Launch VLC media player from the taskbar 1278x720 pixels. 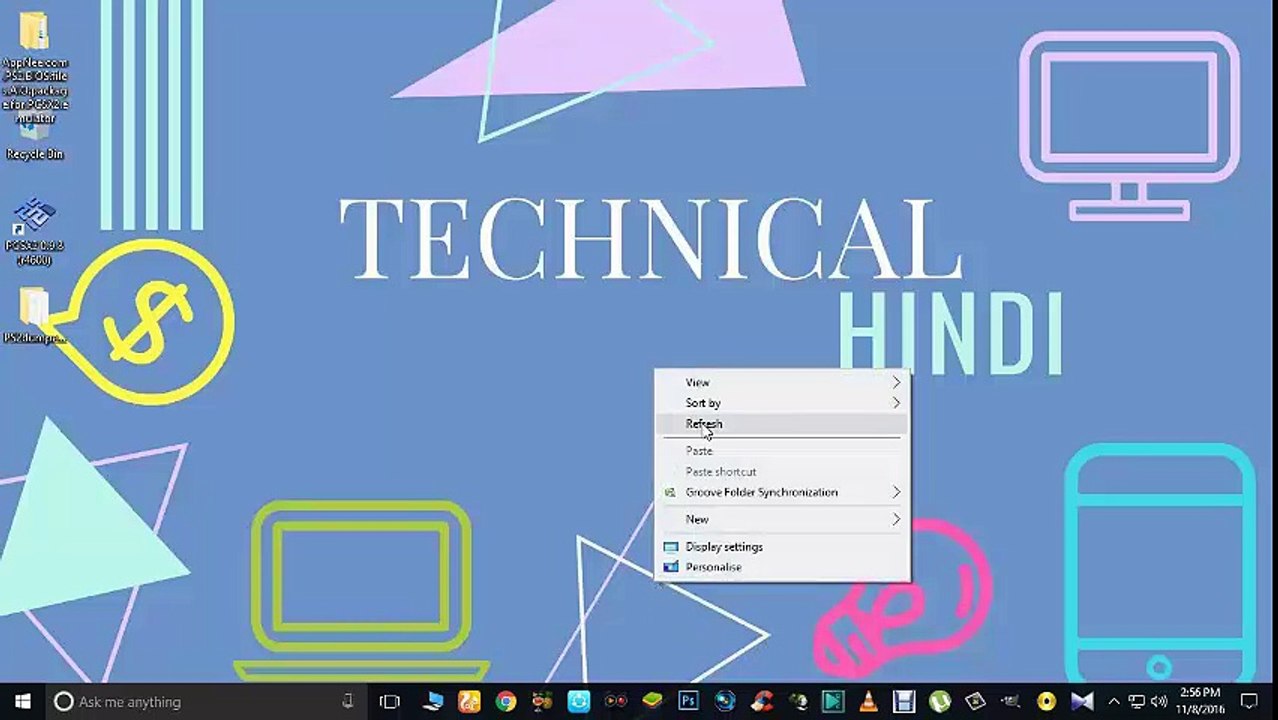point(871,701)
